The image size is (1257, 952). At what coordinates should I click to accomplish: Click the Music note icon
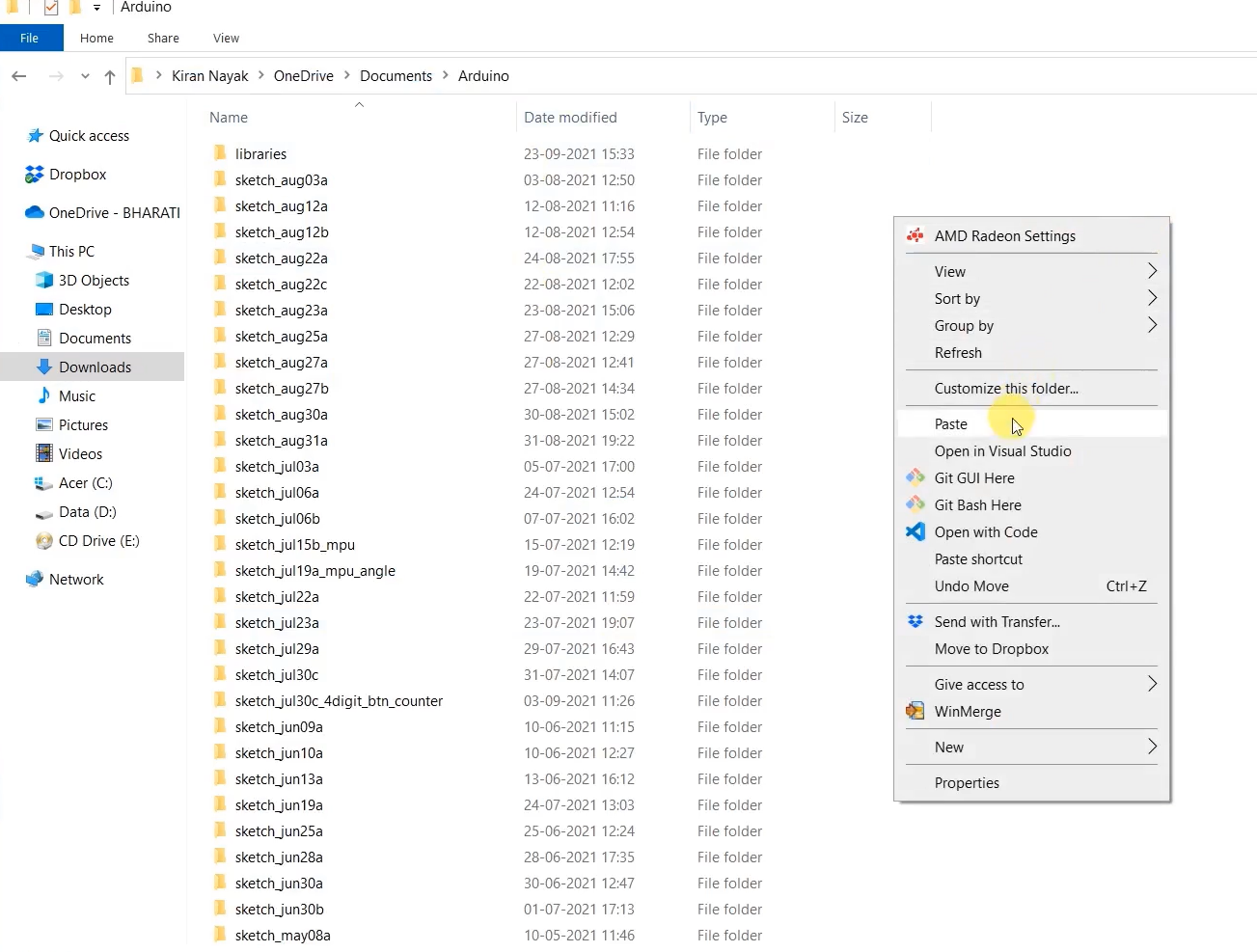pyautogui.click(x=44, y=395)
